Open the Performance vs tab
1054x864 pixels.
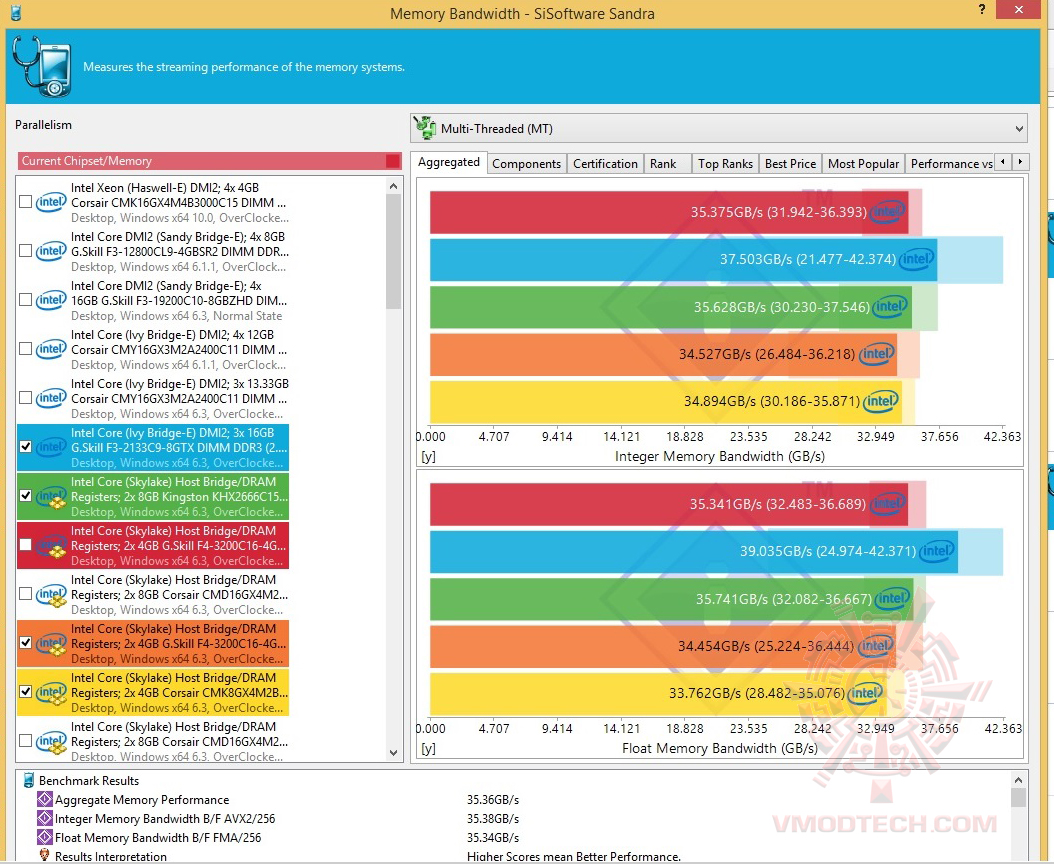(x=950, y=164)
